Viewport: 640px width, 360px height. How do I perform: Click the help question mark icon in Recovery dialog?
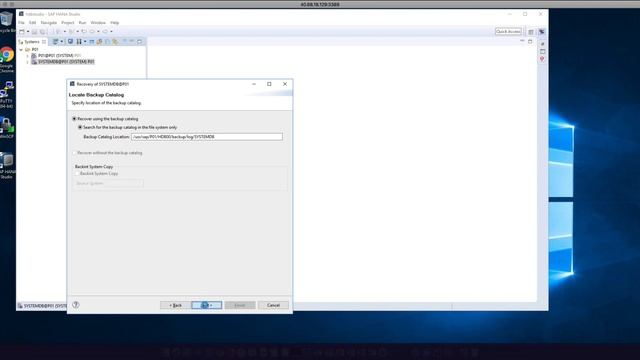coord(76,305)
